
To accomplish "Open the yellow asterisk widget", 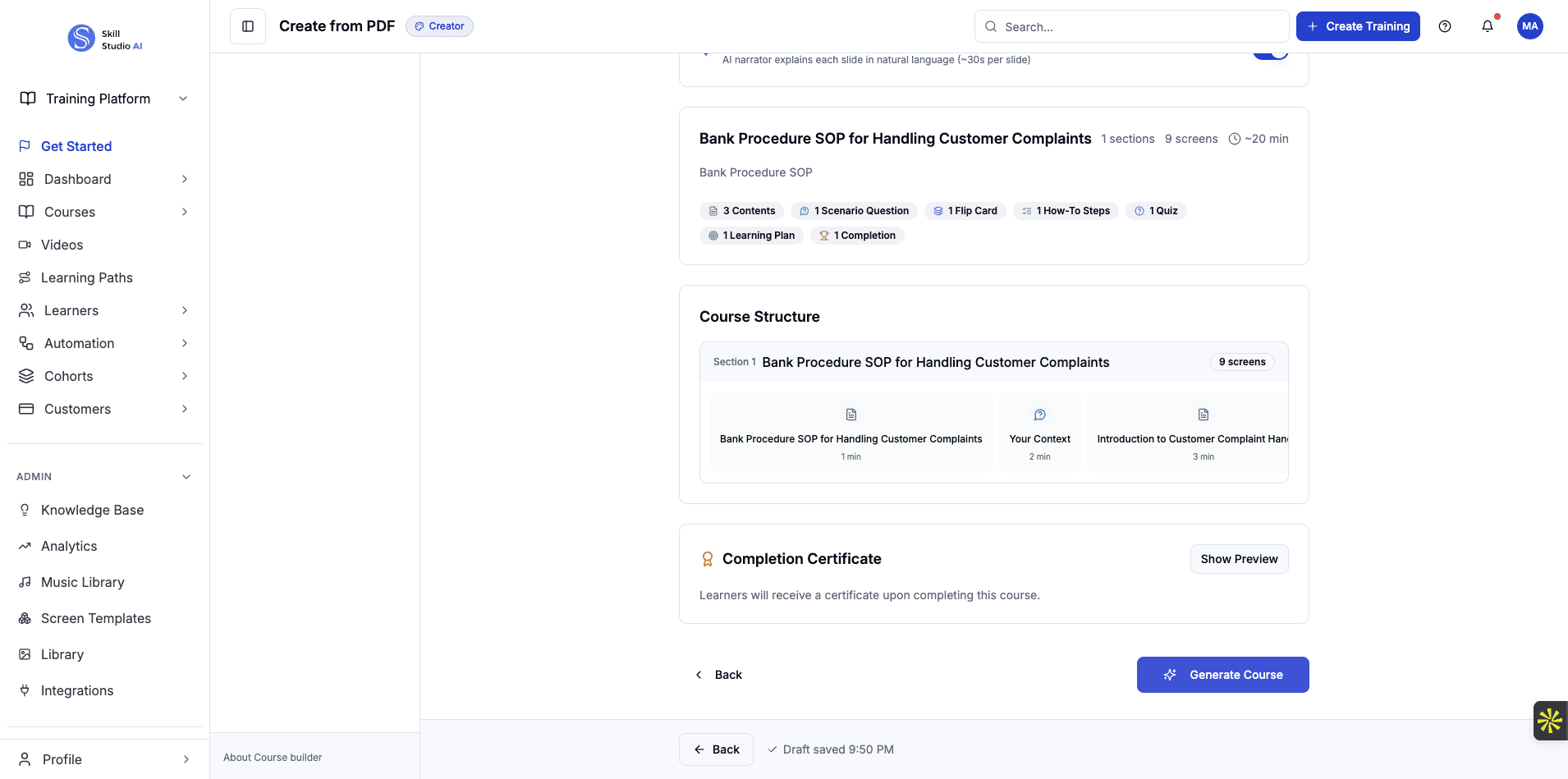I will click(x=1549, y=720).
